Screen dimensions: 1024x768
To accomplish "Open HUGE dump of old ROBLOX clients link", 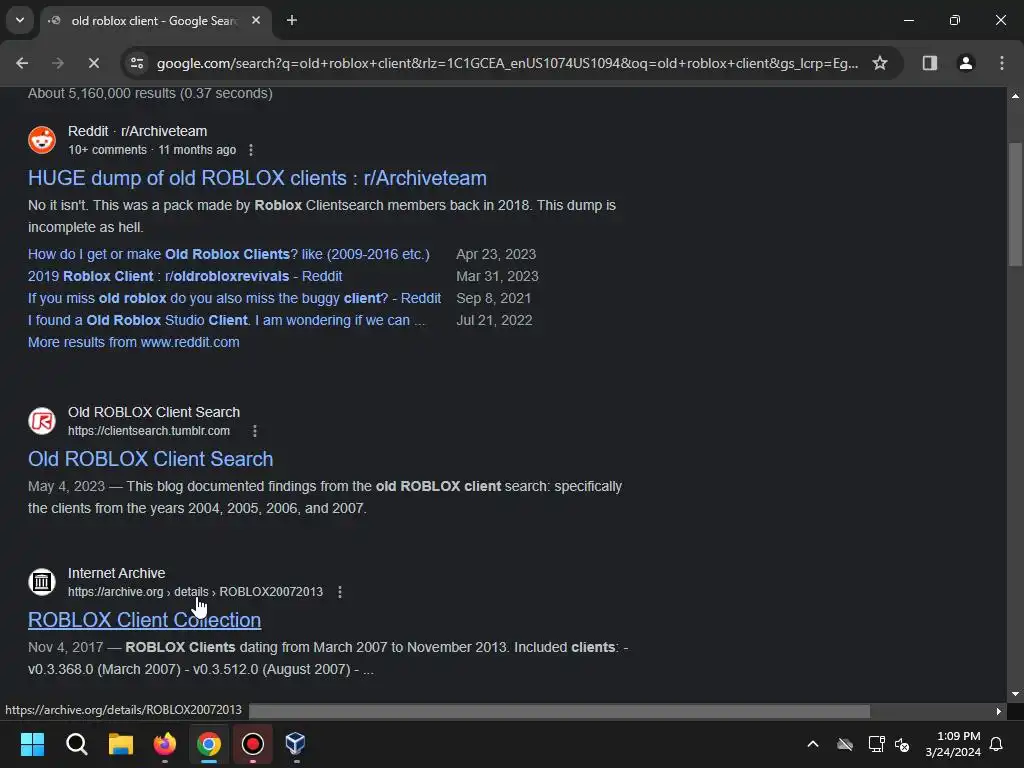I will (257, 178).
